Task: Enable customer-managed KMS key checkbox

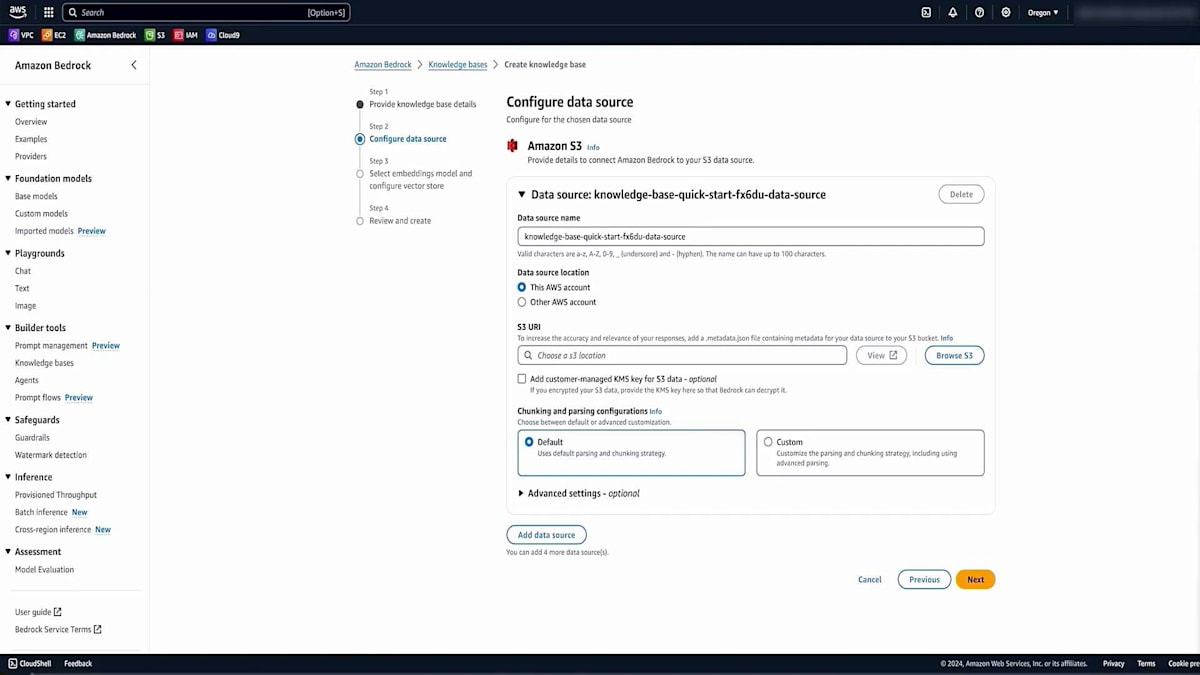Action: click(x=522, y=379)
